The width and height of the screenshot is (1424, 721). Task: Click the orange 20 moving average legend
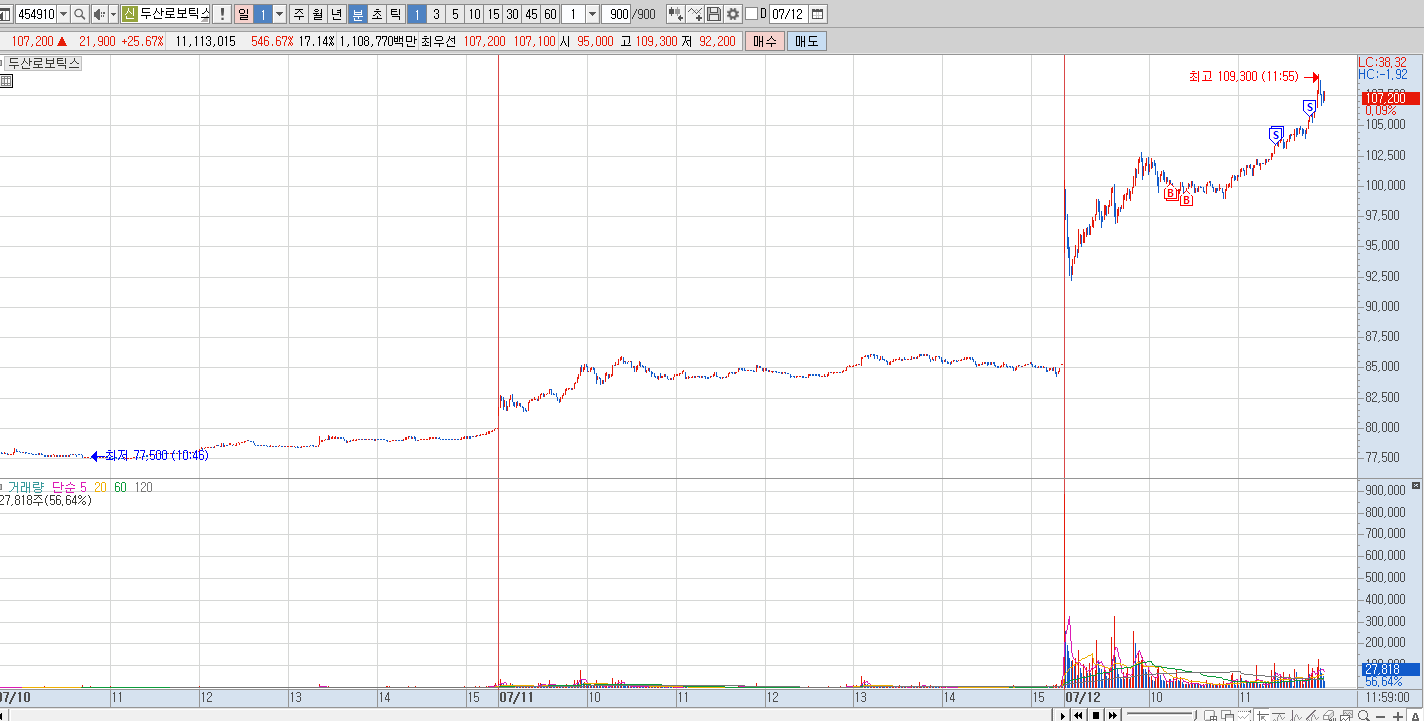coord(100,487)
